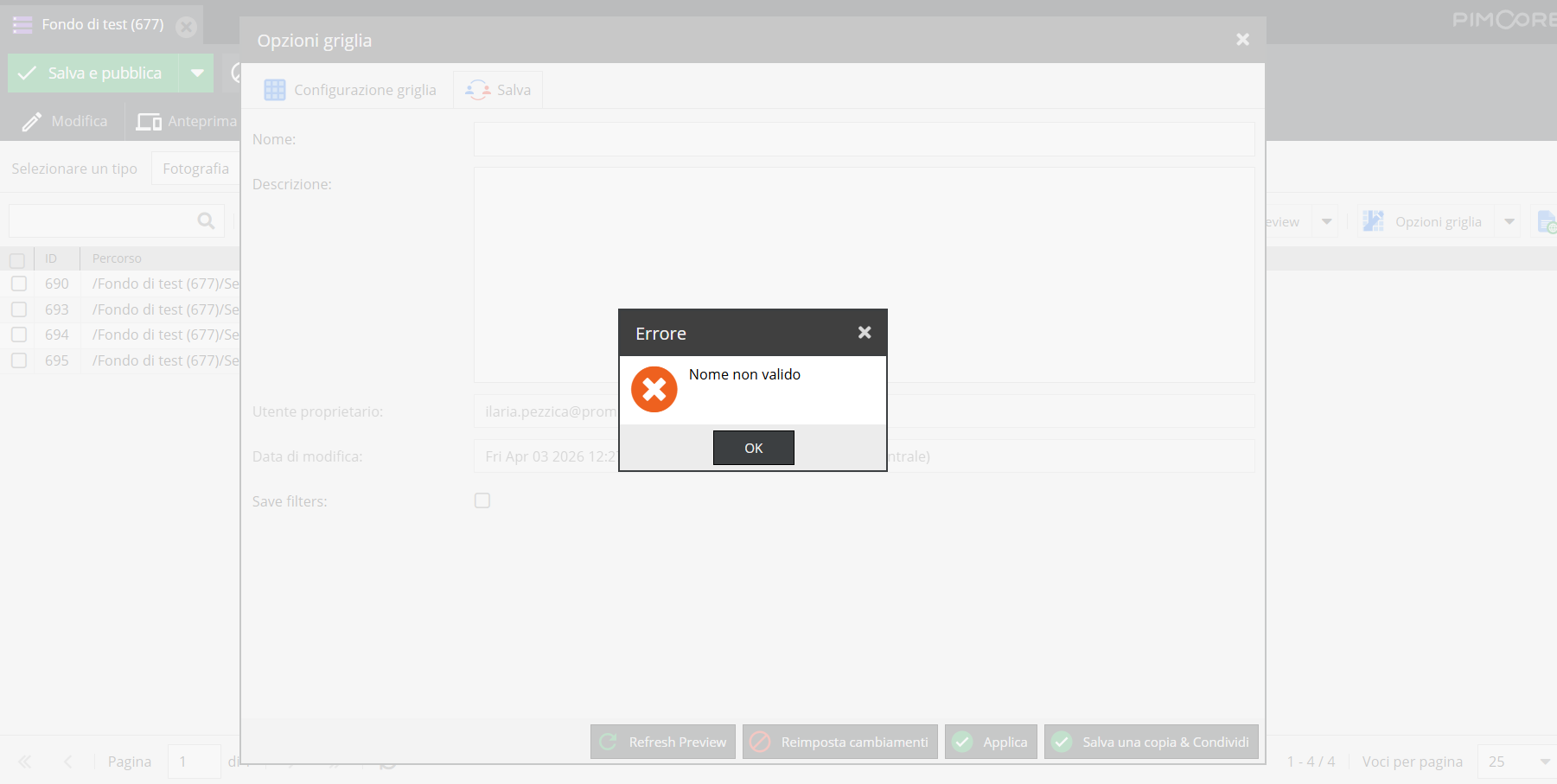Tick the checkbox for row 694
Image resolution: width=1557 pixels, height=784 pixels.
click(x=19, y=335)
